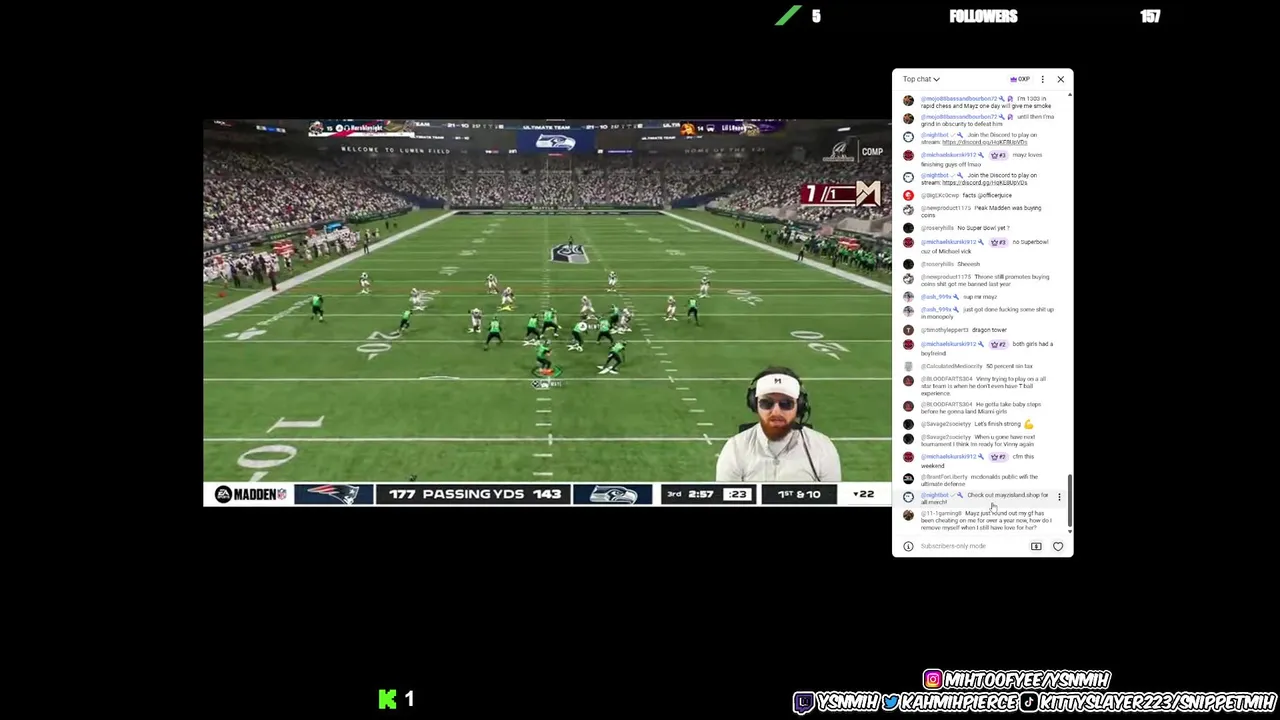Click the "Let's finish strong" chat message
The height and width of the screenshot is (720, 1280).
(x=997, y=424)
